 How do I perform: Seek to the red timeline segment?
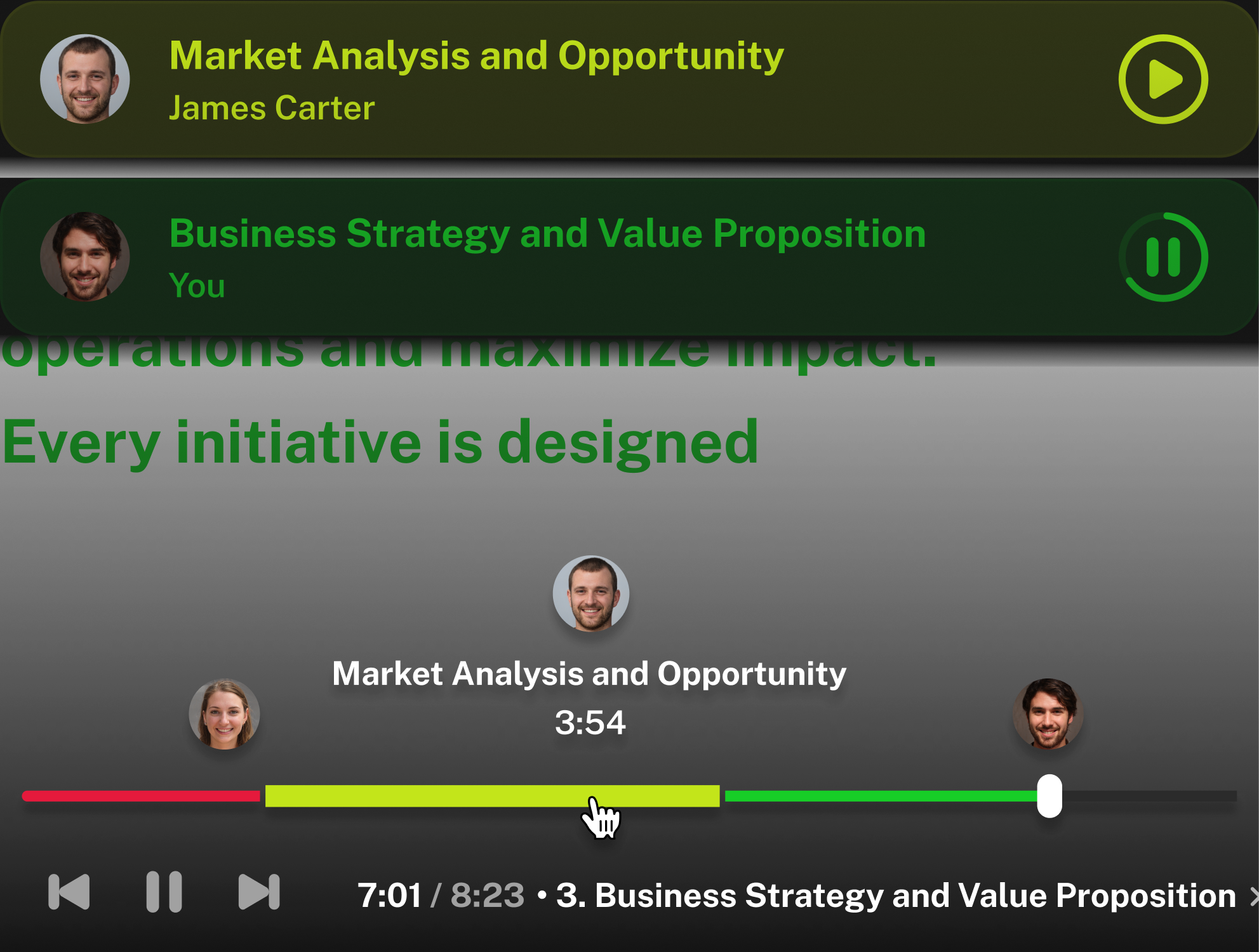click(140, 796)
